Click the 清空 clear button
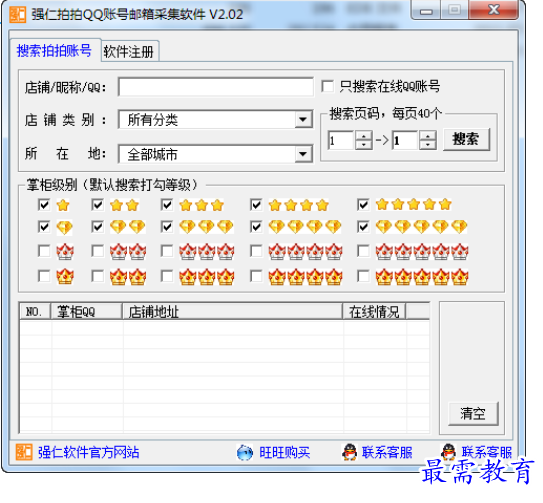Screen dimensions: 543x503 [473, 414]
